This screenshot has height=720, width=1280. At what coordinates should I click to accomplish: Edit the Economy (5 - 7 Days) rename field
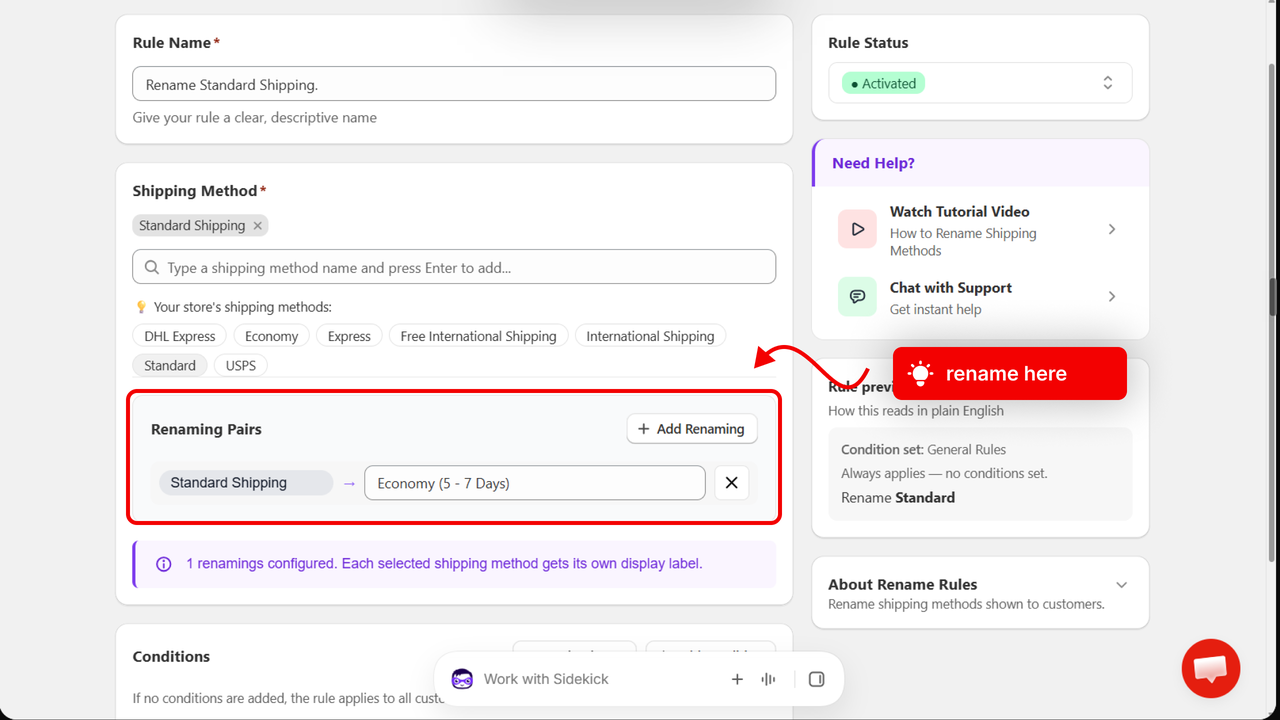click(x=535, y=483)
